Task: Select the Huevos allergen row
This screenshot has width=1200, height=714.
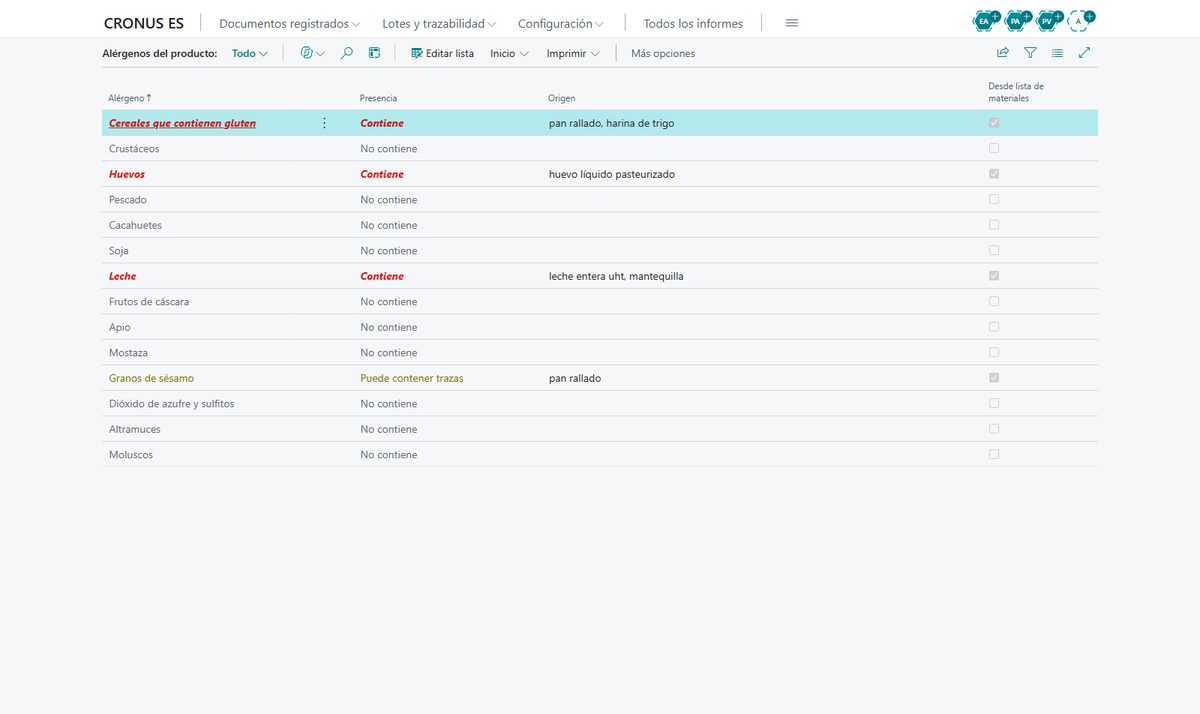Action: click(x=600, y=174)
